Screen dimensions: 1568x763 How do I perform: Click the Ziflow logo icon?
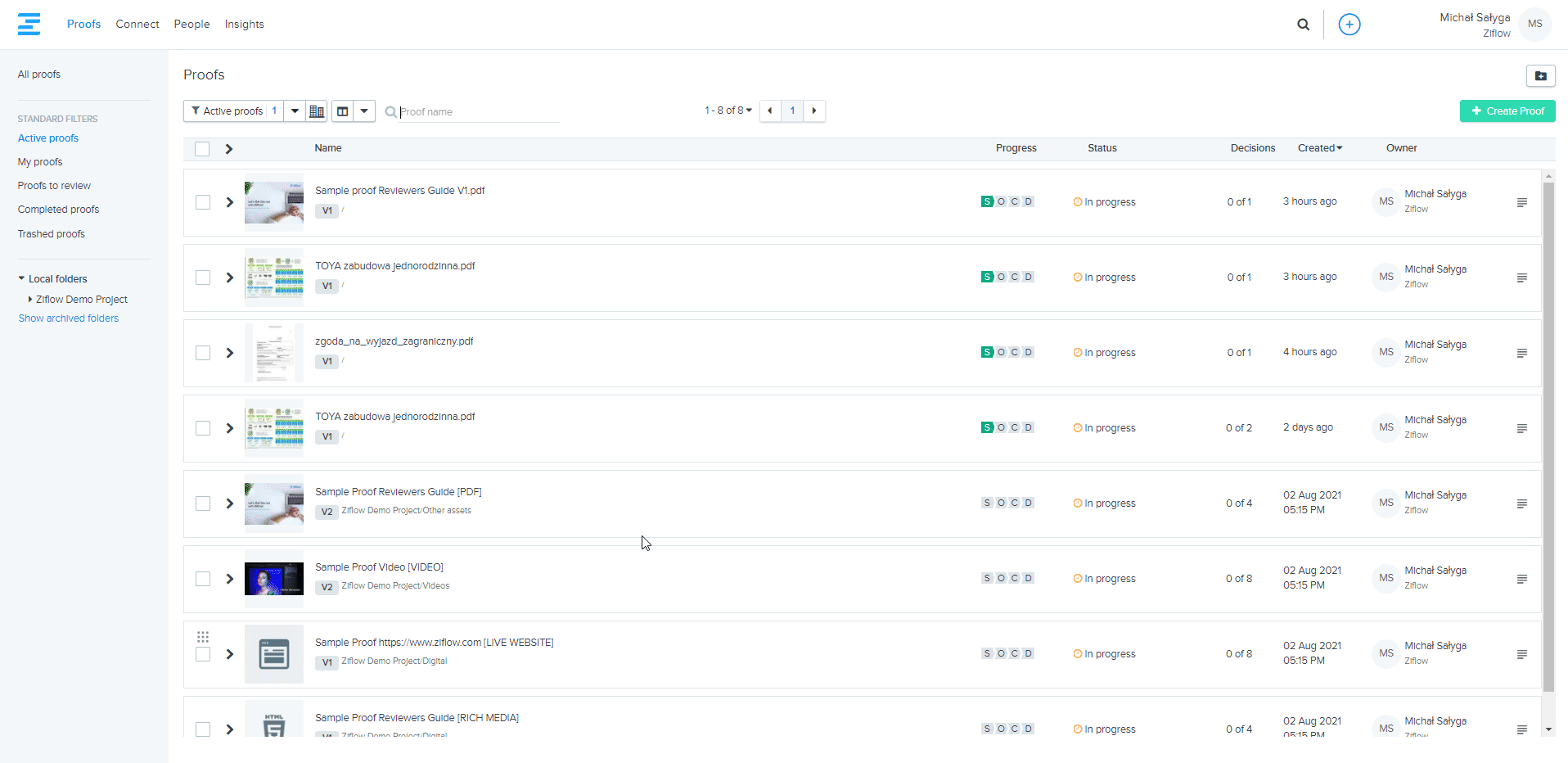(29, 25)
